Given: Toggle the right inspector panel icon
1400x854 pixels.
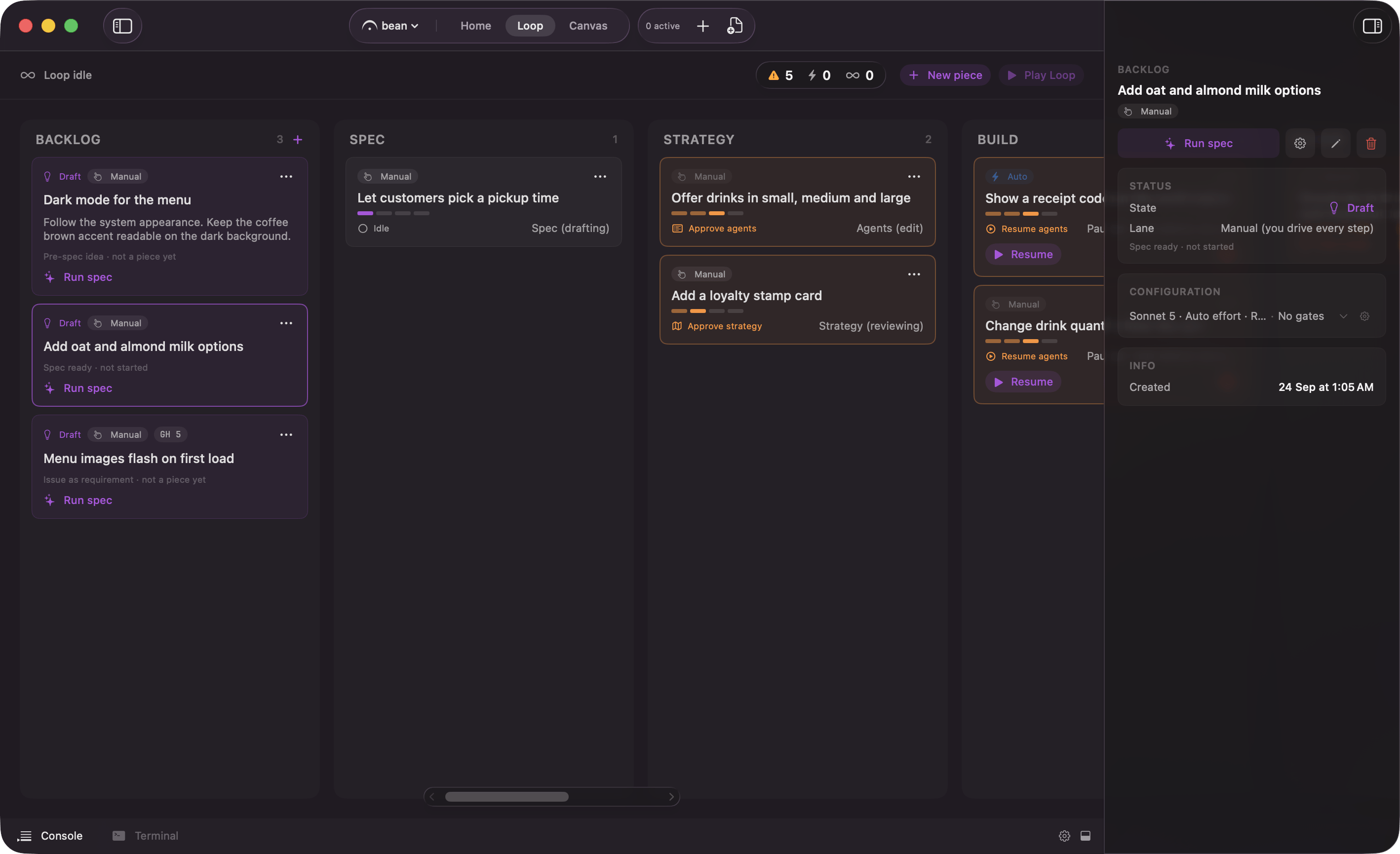Looking at the screenshot, I should 1372,26.
